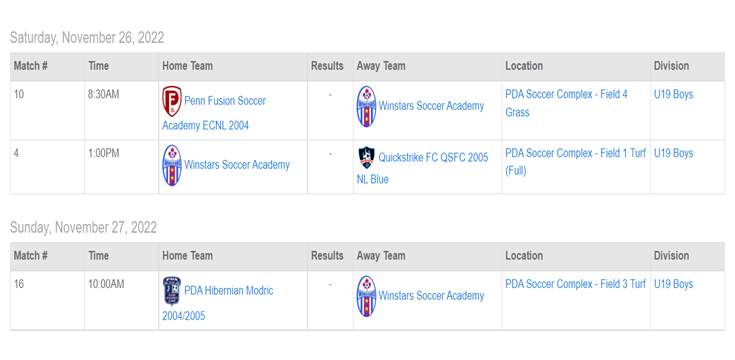Click the Quickstrike FC shield logo
The height and width of the screenshot is (360, 735).
point(366,158)
